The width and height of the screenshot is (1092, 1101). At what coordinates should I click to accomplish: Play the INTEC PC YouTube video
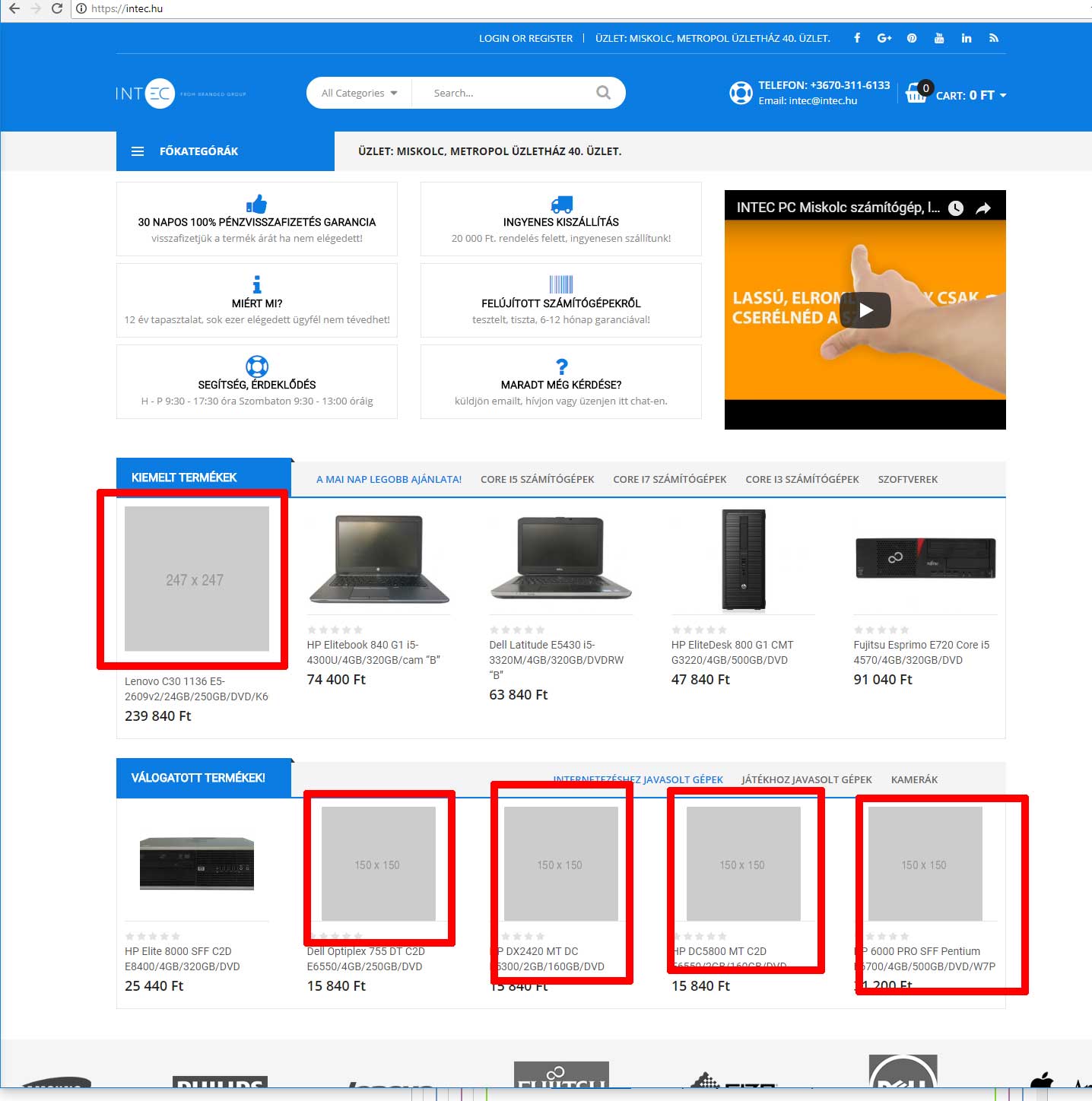point(865,310)
